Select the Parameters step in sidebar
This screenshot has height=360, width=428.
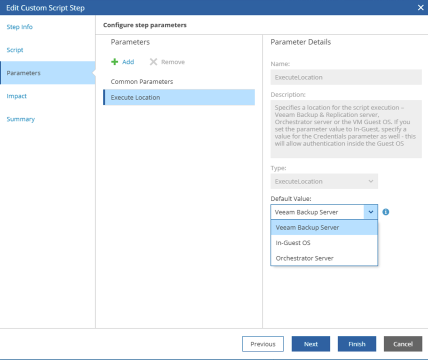(48, 73)
